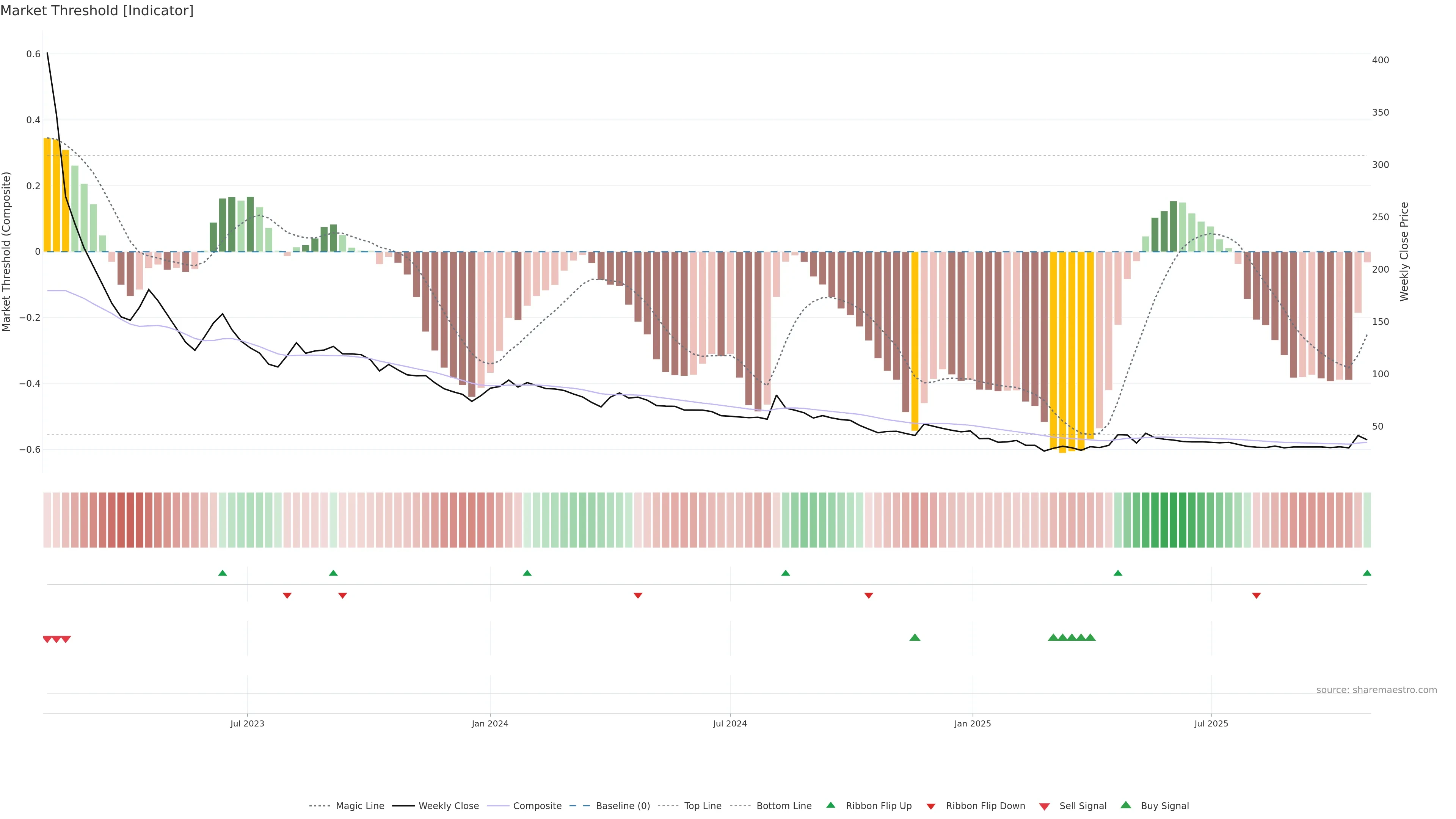
Task: Click the Jan 2025 axis label
Action: (972, 723)
